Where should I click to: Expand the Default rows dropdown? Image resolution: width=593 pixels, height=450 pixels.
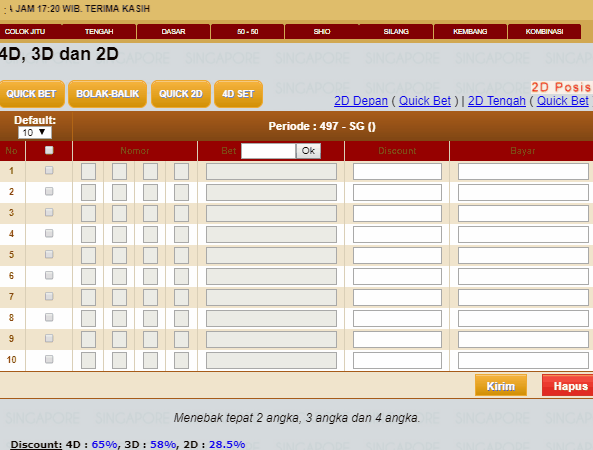tap(35, 132)
